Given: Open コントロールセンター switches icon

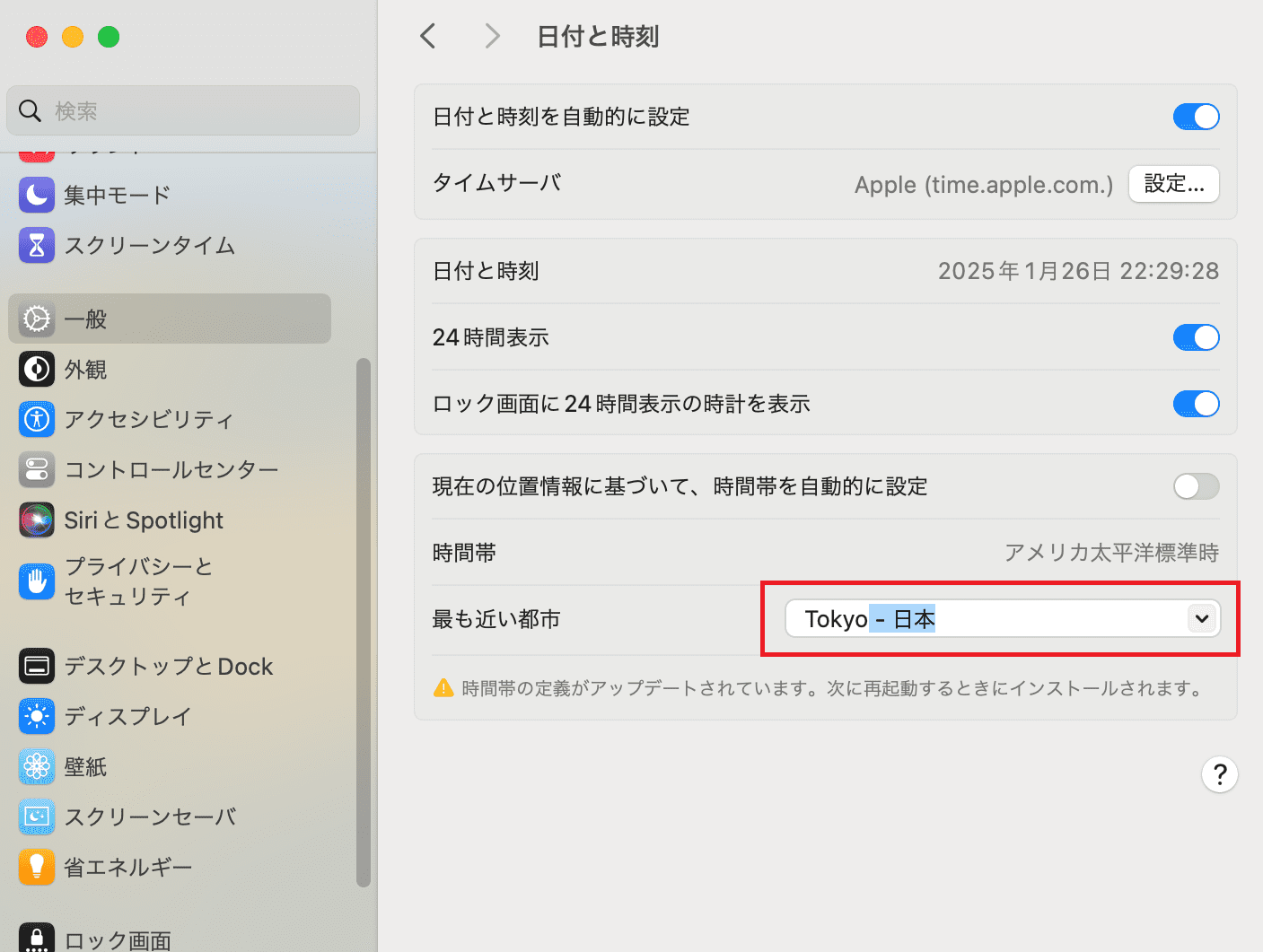Looking at the screenshot, I should click(37, 469).
